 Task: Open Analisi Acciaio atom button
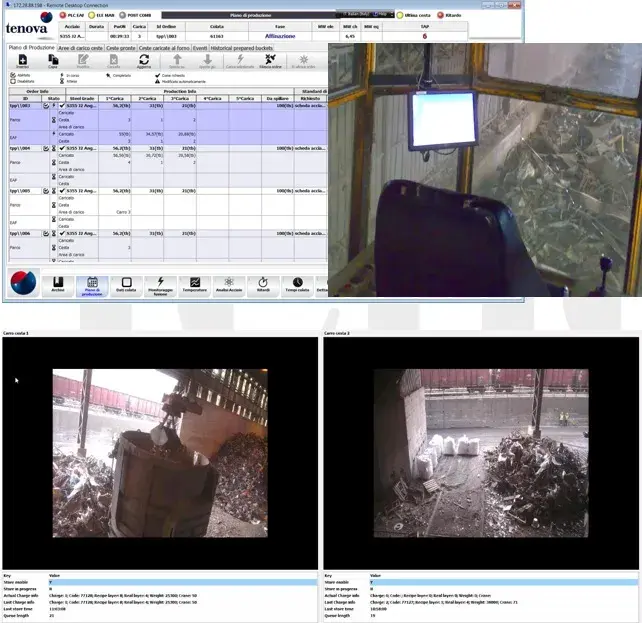pos(229,285)
